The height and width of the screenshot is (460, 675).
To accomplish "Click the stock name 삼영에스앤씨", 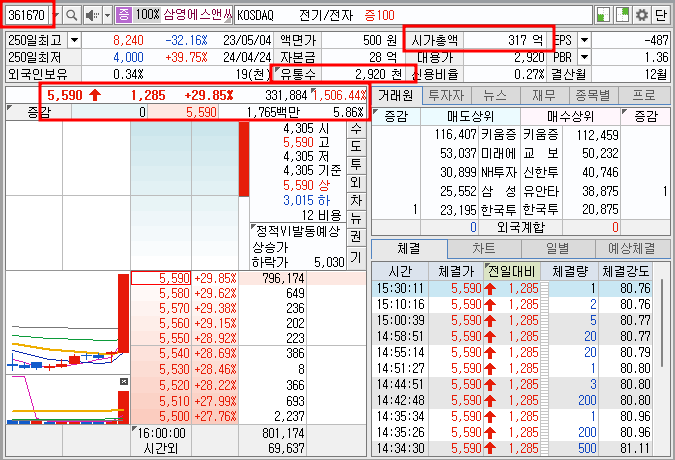I will pyautogui.click(x=198, y=15).
